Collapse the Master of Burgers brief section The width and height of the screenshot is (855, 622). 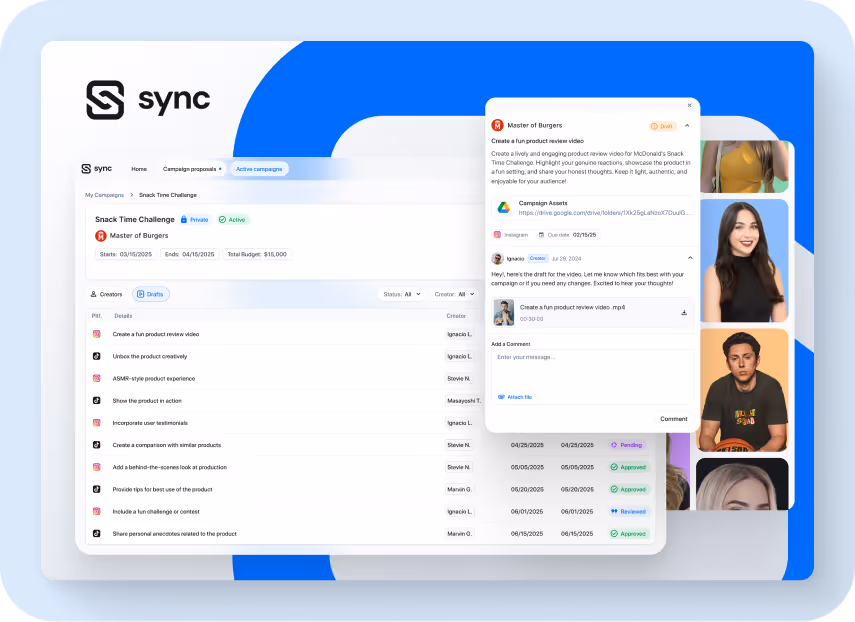coord(687,125)
